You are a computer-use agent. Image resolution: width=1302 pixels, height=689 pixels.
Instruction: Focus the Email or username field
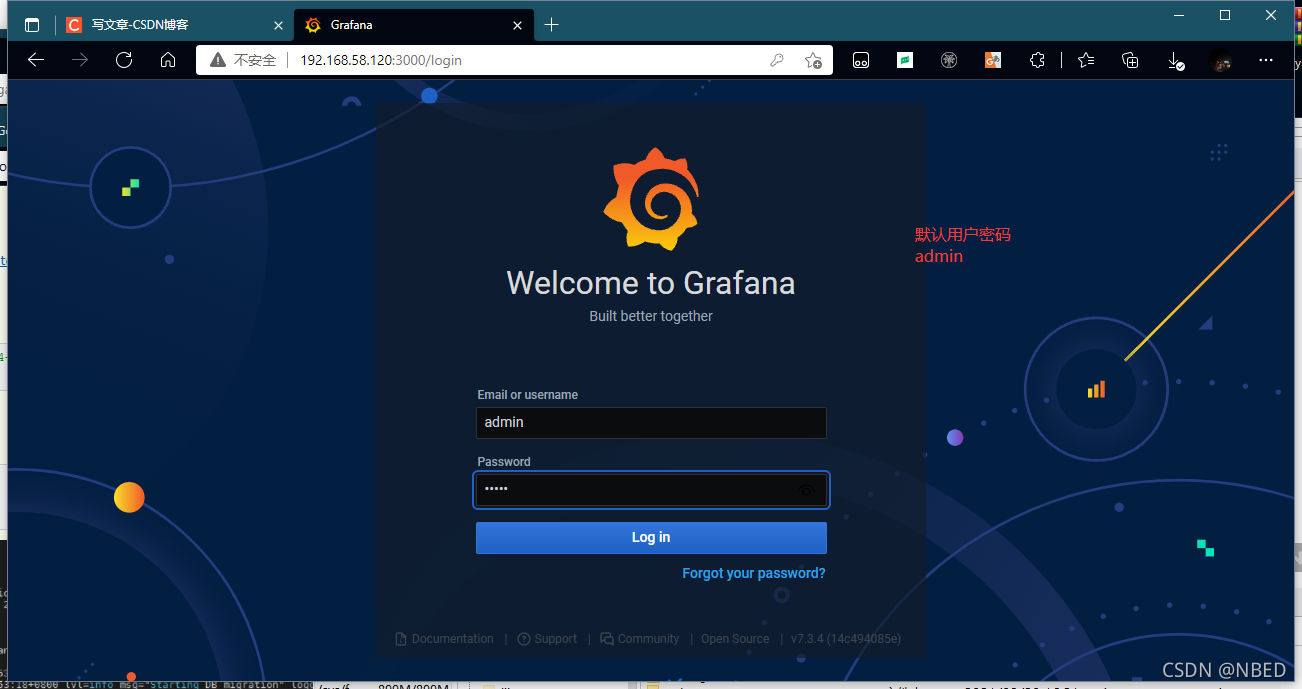(651, 422)
